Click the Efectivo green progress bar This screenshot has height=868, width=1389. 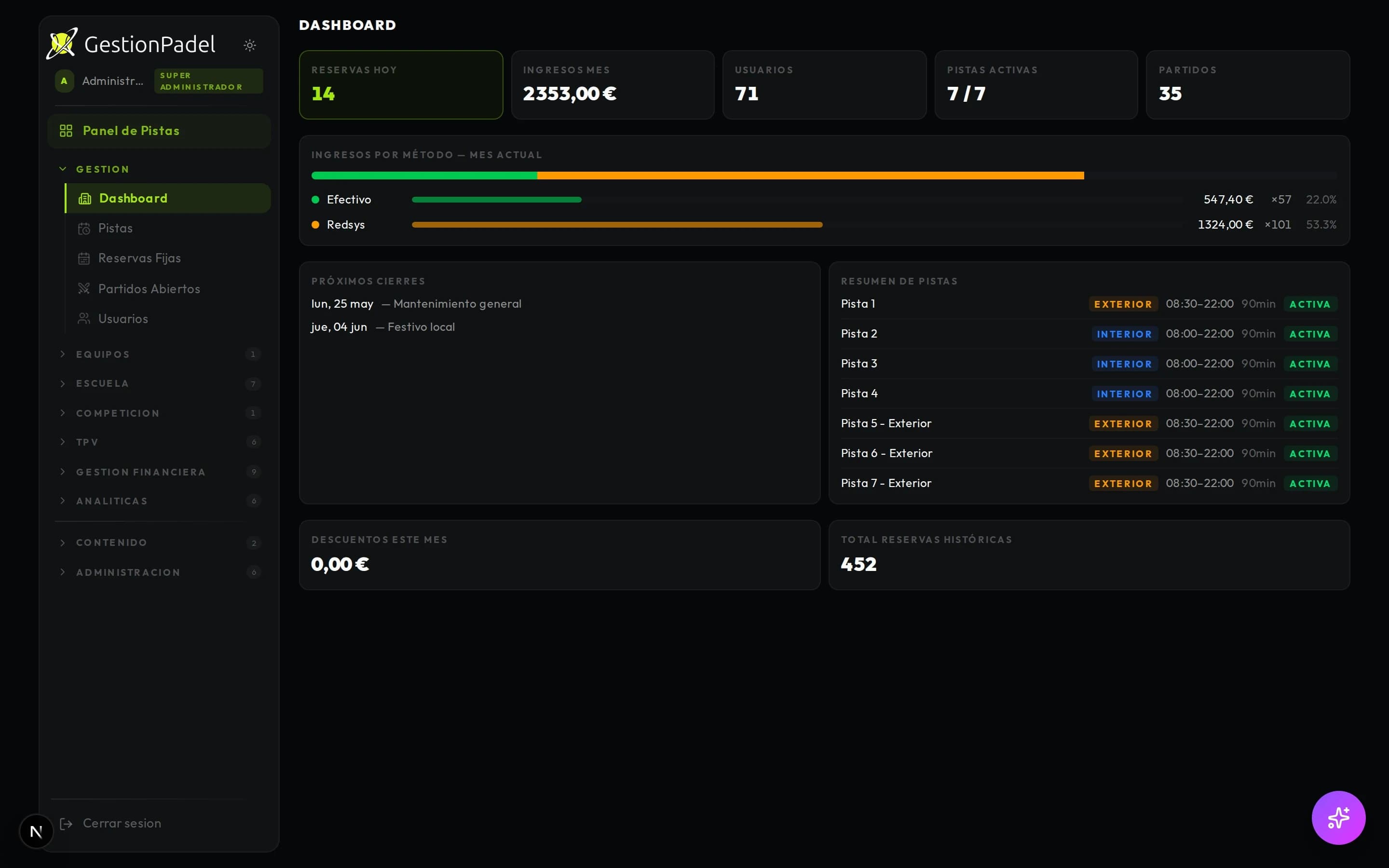pos(496,200)
